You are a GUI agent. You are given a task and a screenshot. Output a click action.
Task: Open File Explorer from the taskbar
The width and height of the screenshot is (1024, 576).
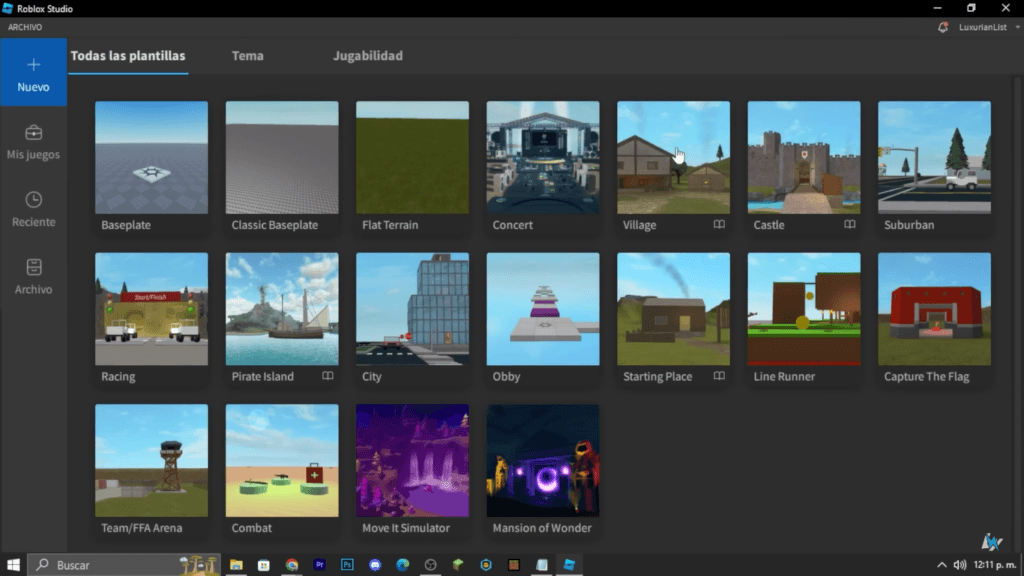[236, 565]
